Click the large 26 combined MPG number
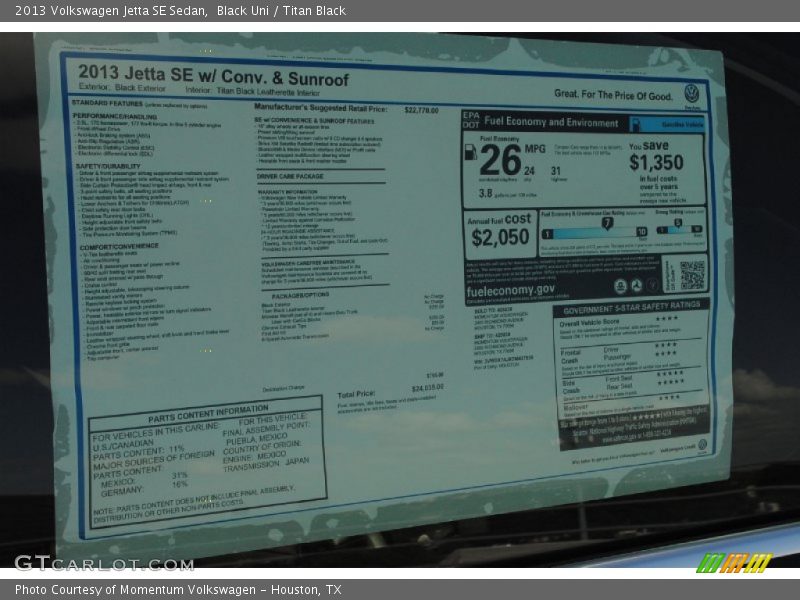Screen dimensions: 800x600 (x=500, y=160)
